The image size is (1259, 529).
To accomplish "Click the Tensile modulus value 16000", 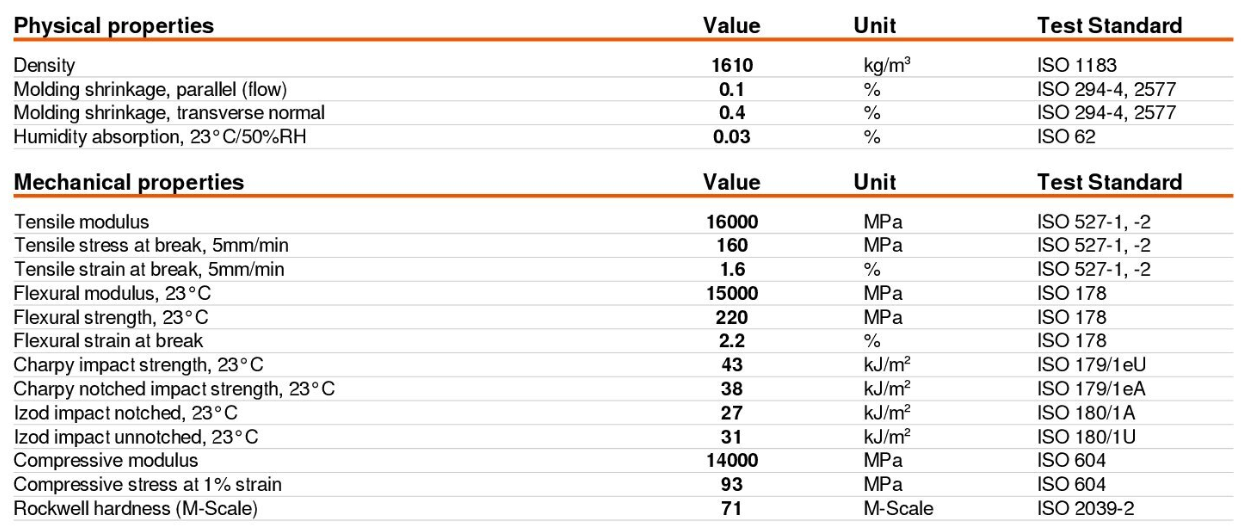I will tap(732, 222).
